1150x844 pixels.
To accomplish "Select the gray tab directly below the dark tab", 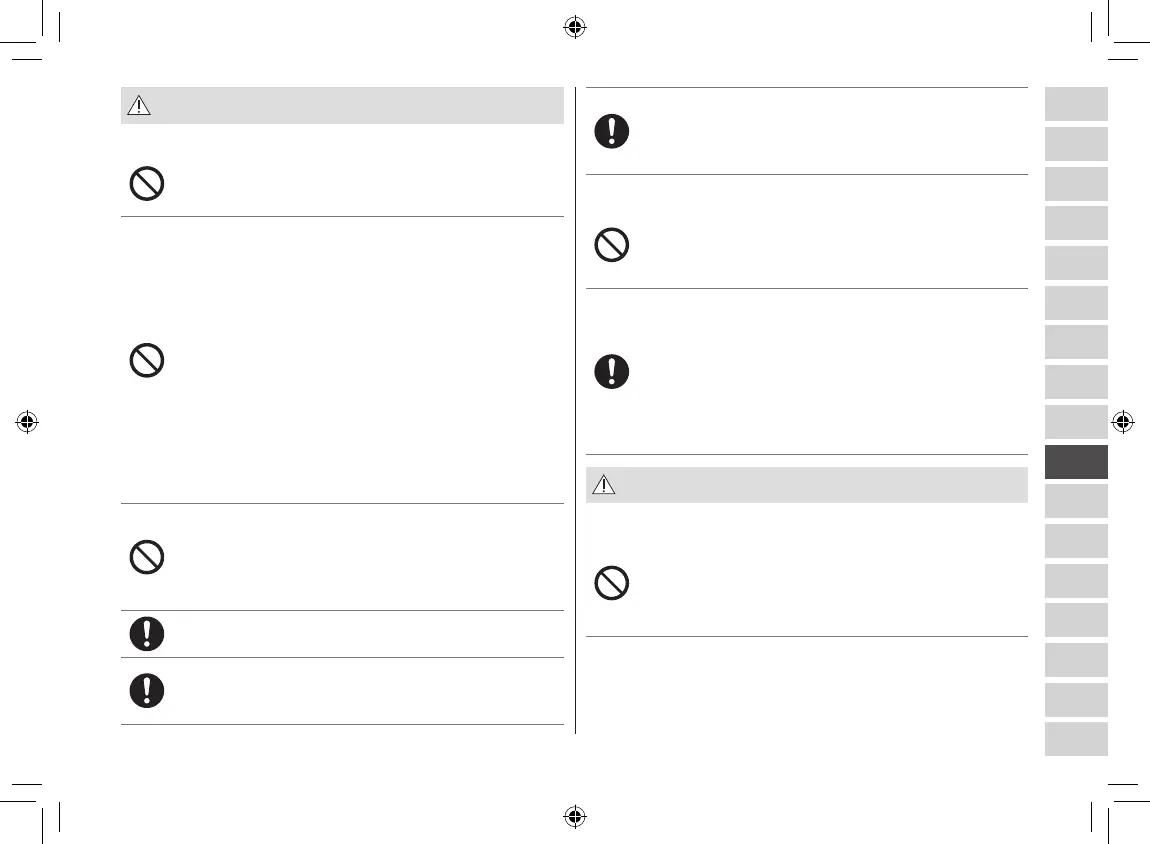I will pos(1076,501).
